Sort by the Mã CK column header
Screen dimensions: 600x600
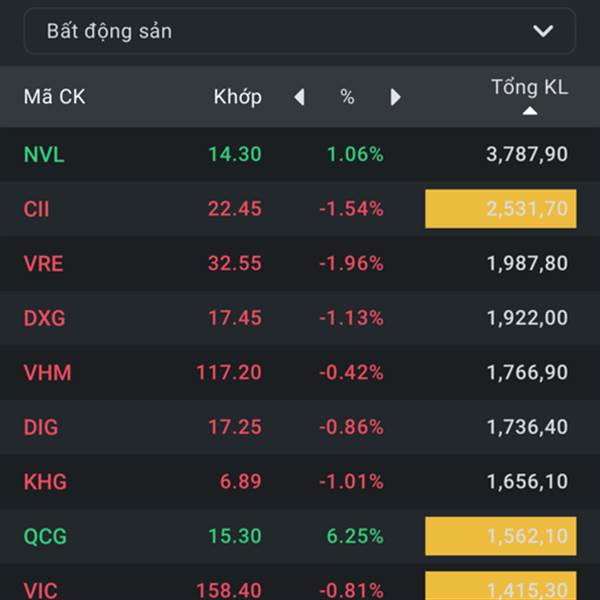coord(54,97)
